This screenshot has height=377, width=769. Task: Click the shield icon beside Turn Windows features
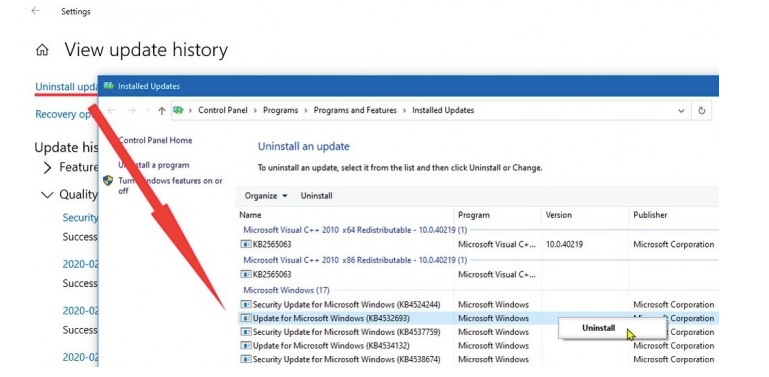tap(108, 180)
